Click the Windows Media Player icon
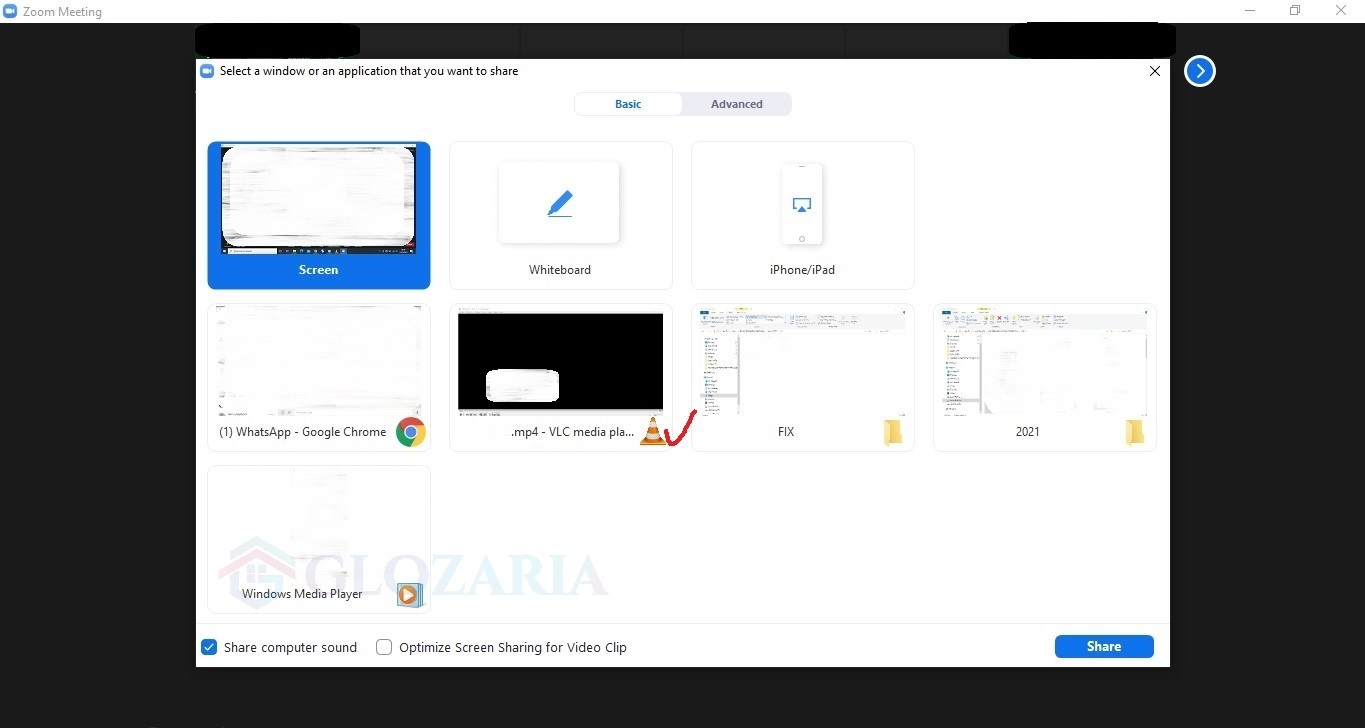This screenshot has width=1365, height=728. tap(409, 594)
